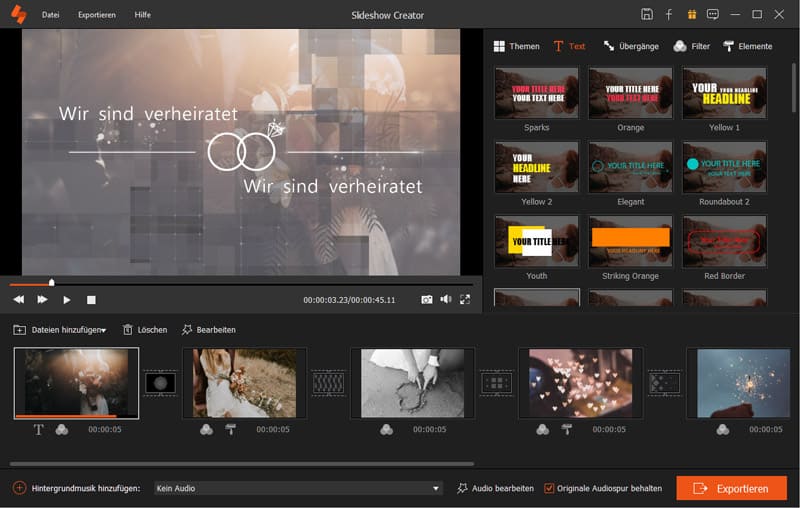Enter fullscreen preview mode

click(465, 299)
